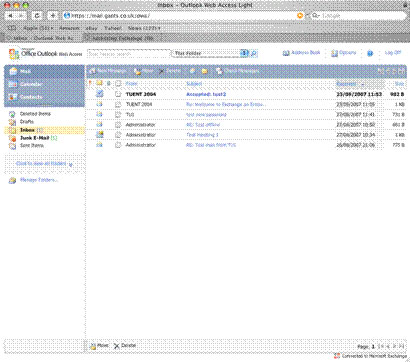
Task: Open the Address Book
Action: click(301, 53)
